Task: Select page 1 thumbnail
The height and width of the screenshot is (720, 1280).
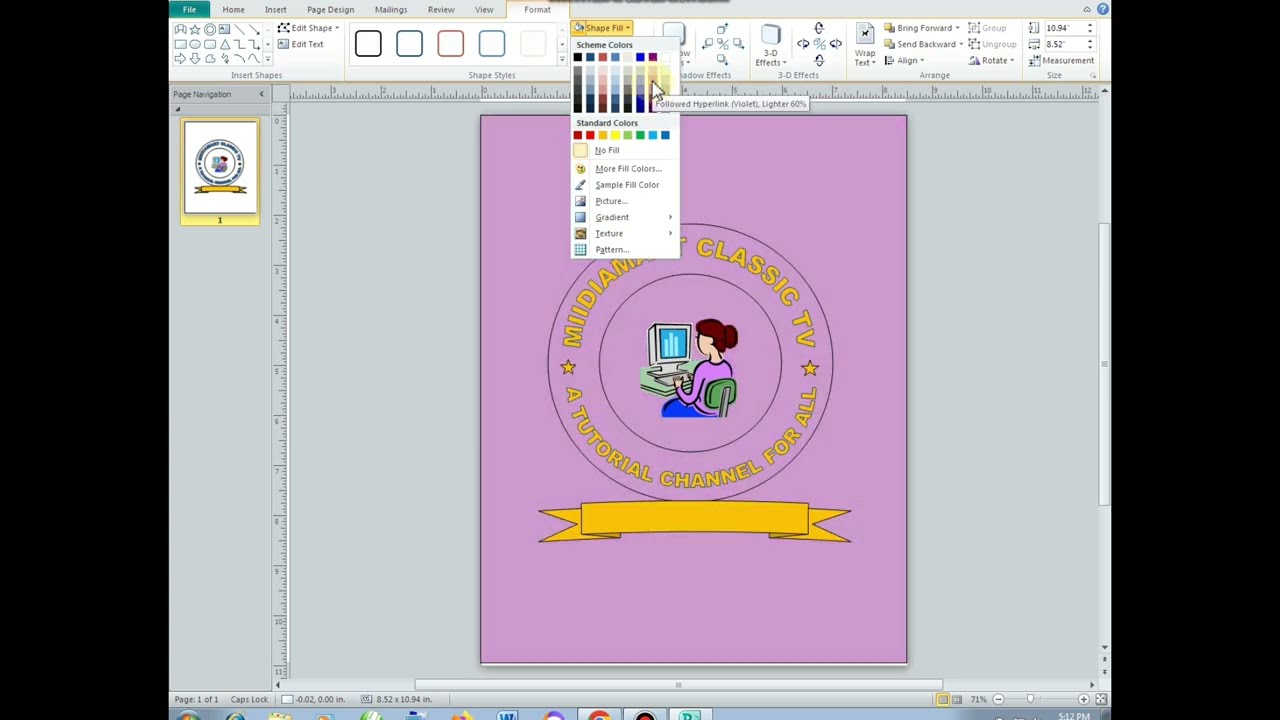Action: click(220, 167)
